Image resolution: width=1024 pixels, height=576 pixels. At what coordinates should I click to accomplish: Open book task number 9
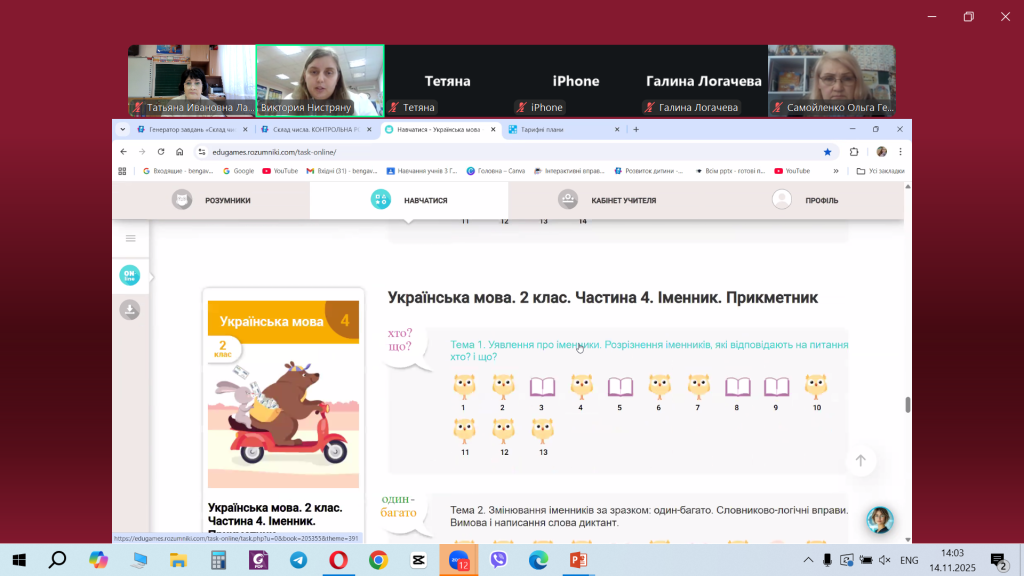pos(776,387)
